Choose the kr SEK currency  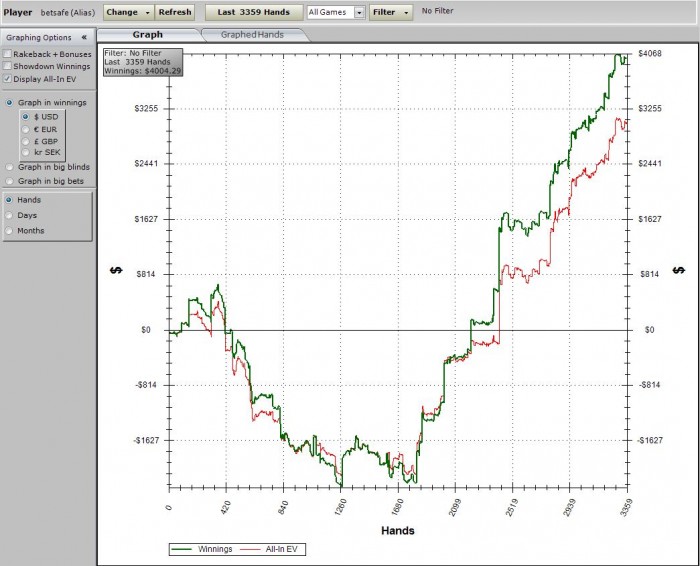click(x=25, y=152)
